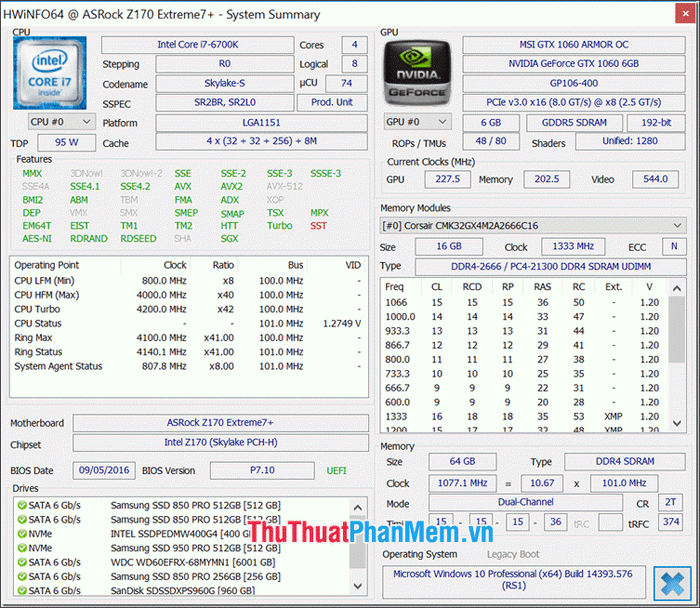Click the SGX feature label

229,239
